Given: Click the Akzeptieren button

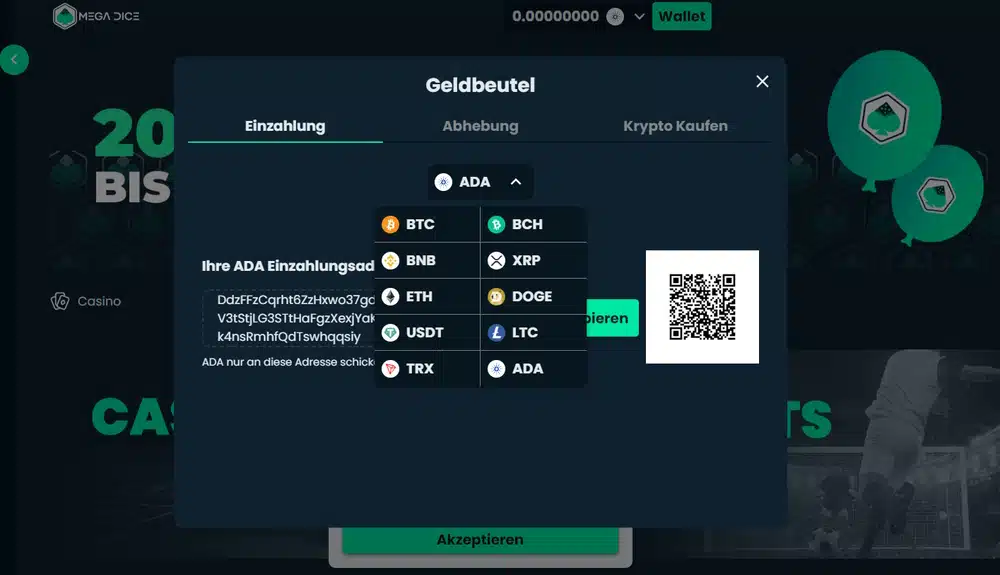Looking at the screenshot, I should tap(480, 540).
